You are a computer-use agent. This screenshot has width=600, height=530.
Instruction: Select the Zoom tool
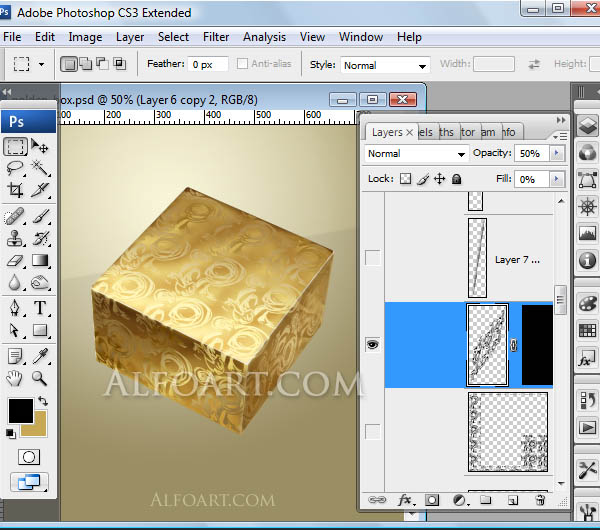(x=39, y=378)
